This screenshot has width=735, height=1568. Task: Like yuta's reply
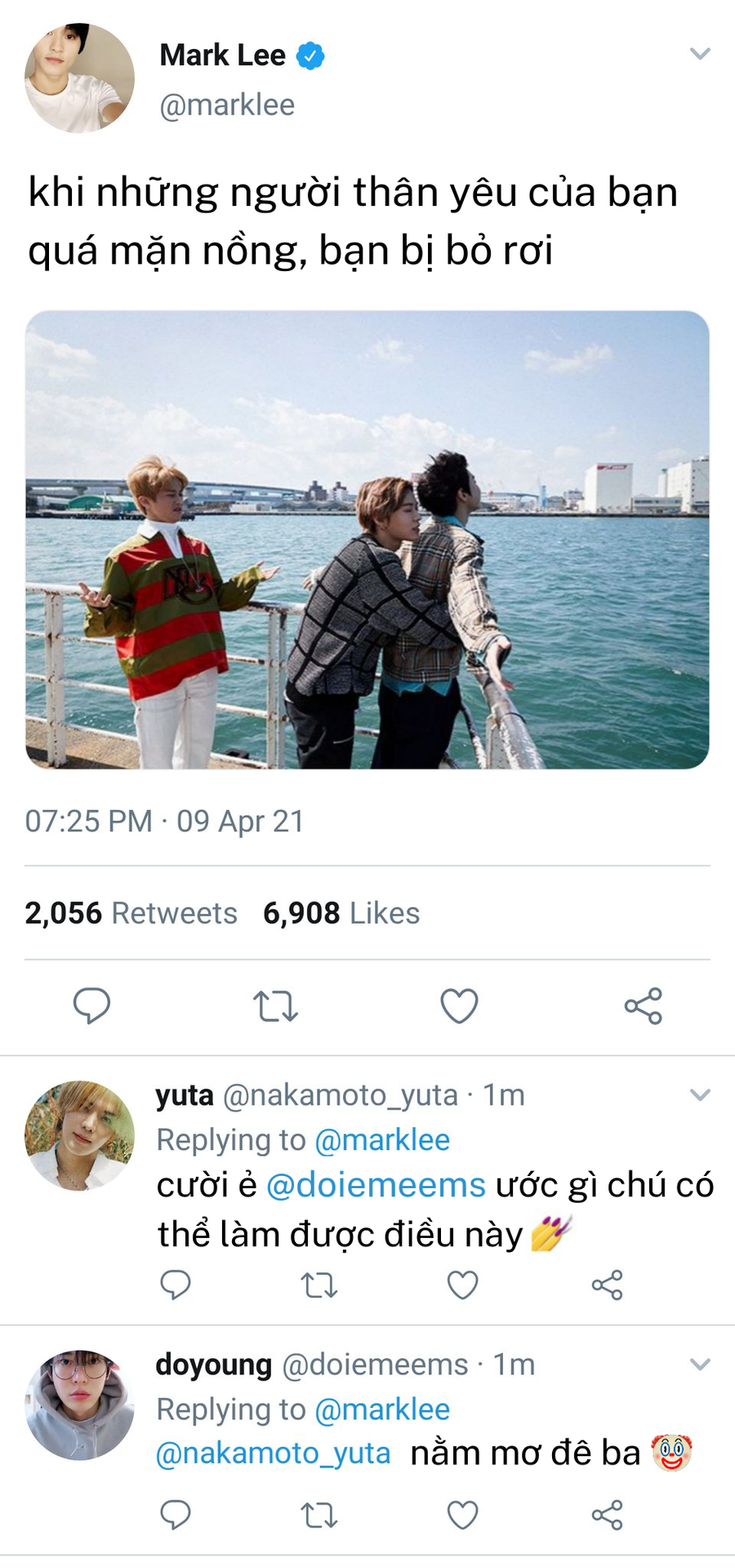pos(462,1285)
